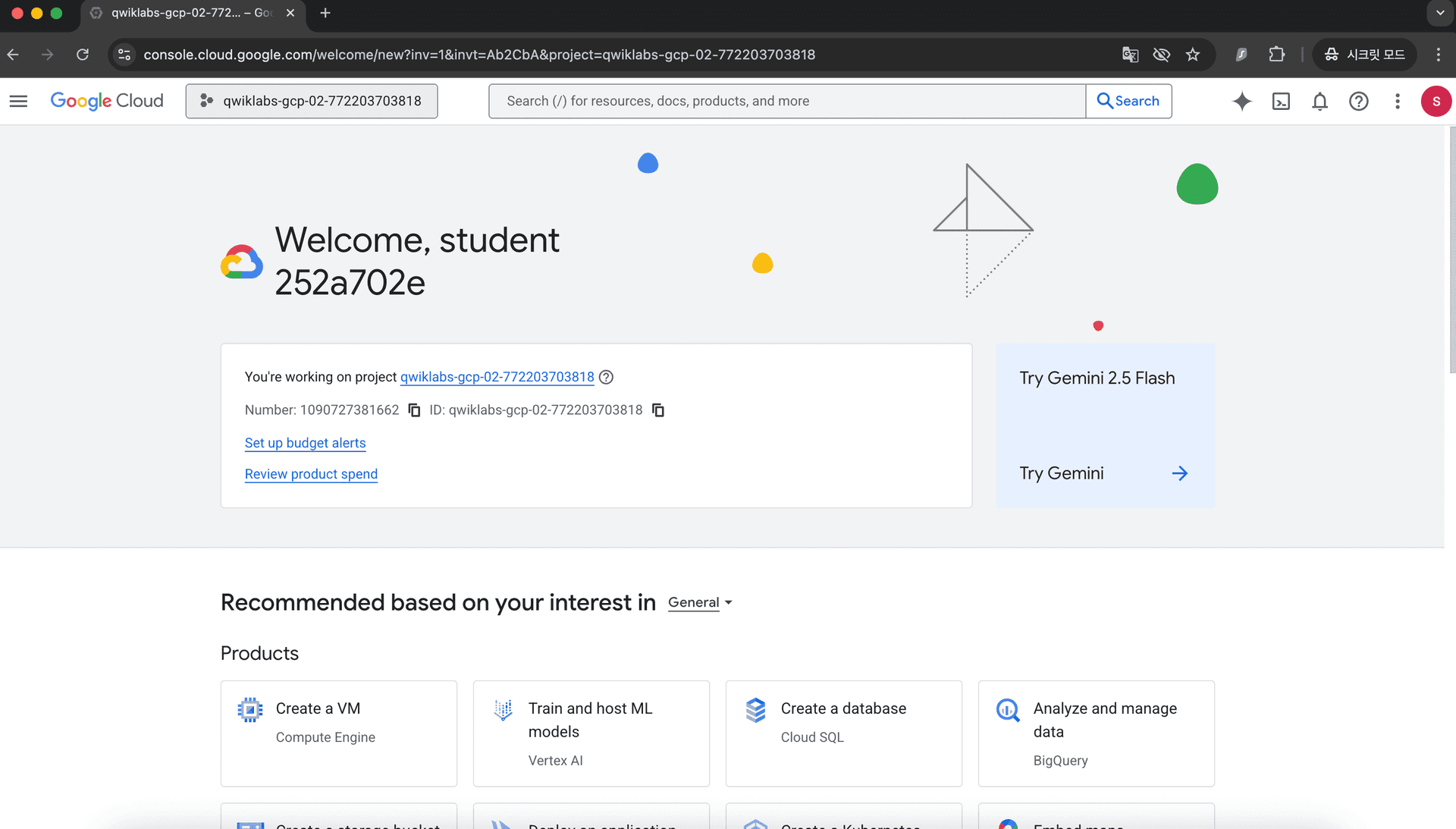This screenshot has width=1456, height=829.
Task: Expand the tab search chevron
Action: click(x=1439, y=13)
